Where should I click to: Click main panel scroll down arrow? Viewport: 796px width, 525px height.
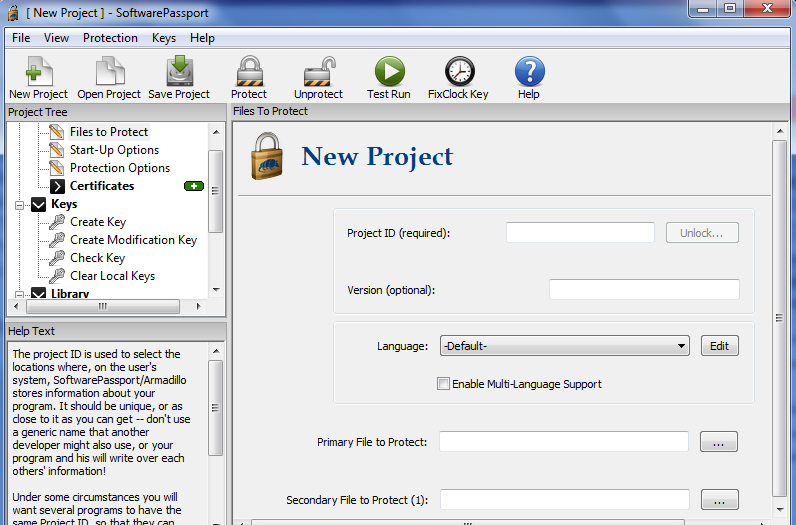point(780,509)
